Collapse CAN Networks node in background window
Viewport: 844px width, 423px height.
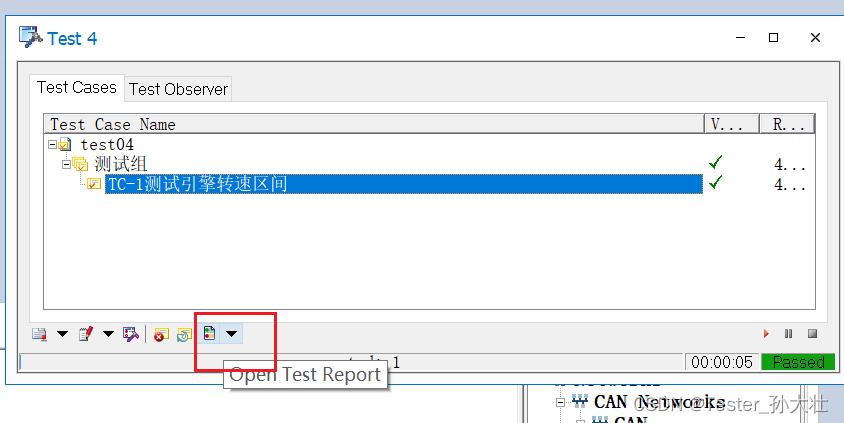tap(560, 403)
